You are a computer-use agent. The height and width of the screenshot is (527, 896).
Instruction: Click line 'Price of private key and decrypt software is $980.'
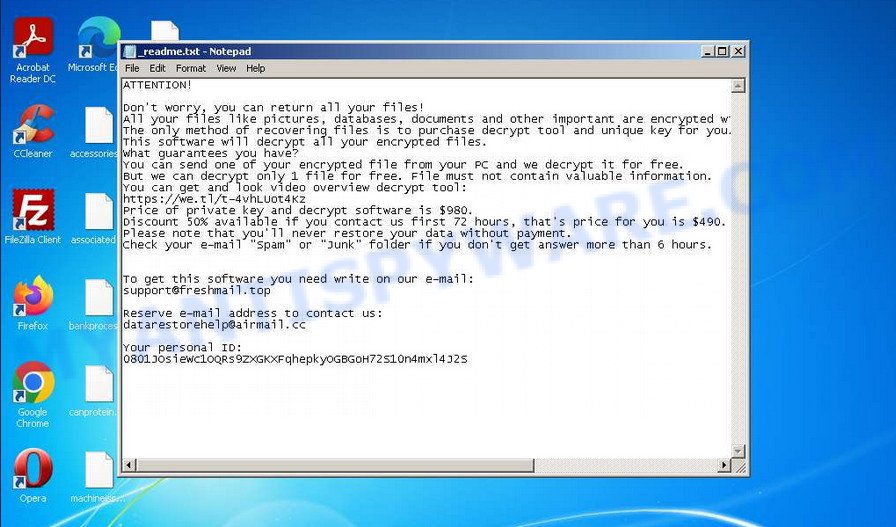[x=298, y=210]
